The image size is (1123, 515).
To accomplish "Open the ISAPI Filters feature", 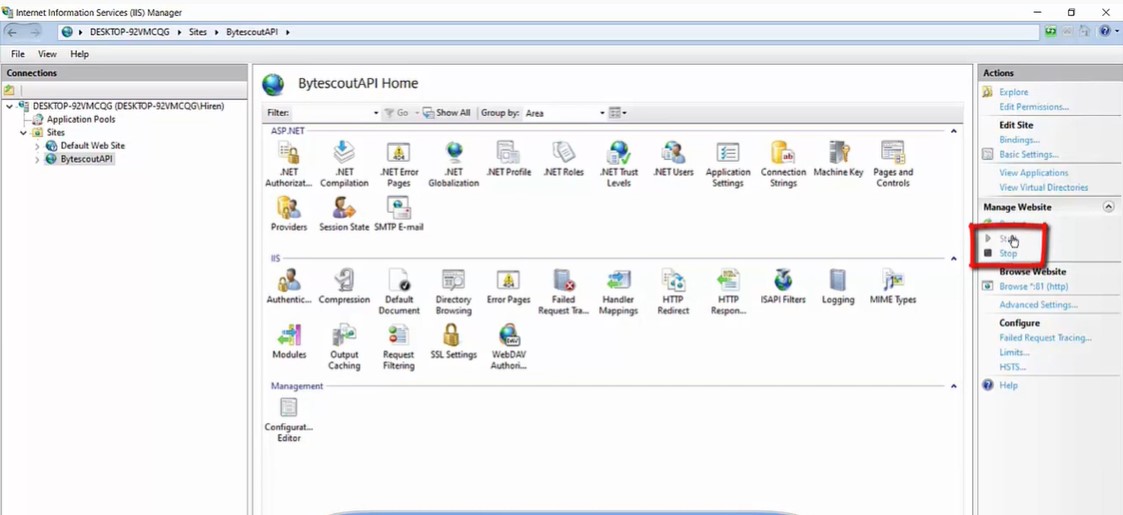I will (783, 287).
